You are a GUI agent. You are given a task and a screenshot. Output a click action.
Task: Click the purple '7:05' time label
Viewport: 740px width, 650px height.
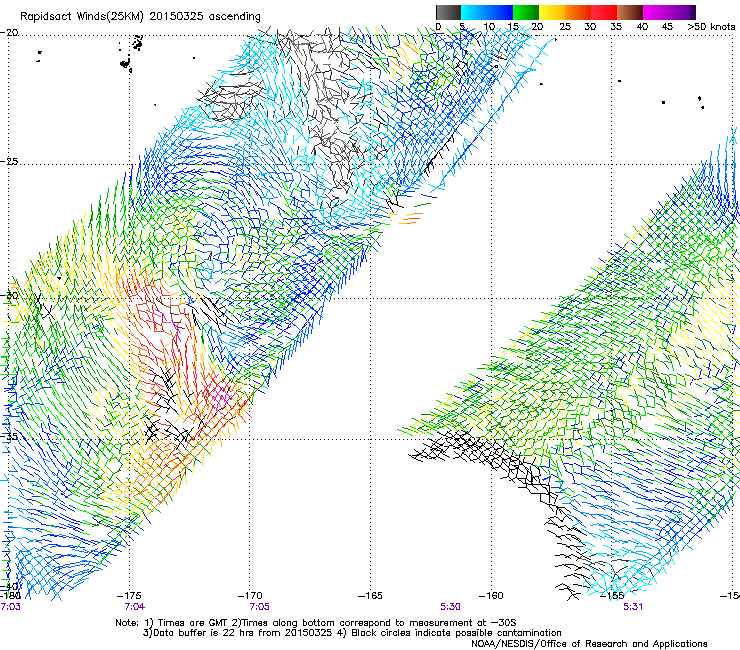[260, 607]
